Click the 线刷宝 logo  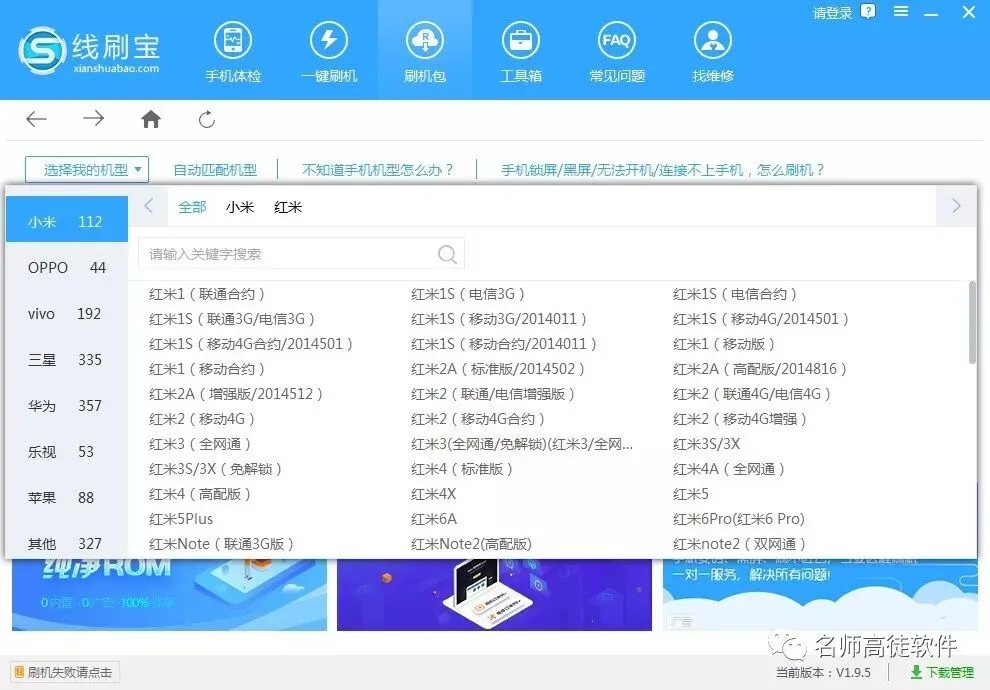89,51
